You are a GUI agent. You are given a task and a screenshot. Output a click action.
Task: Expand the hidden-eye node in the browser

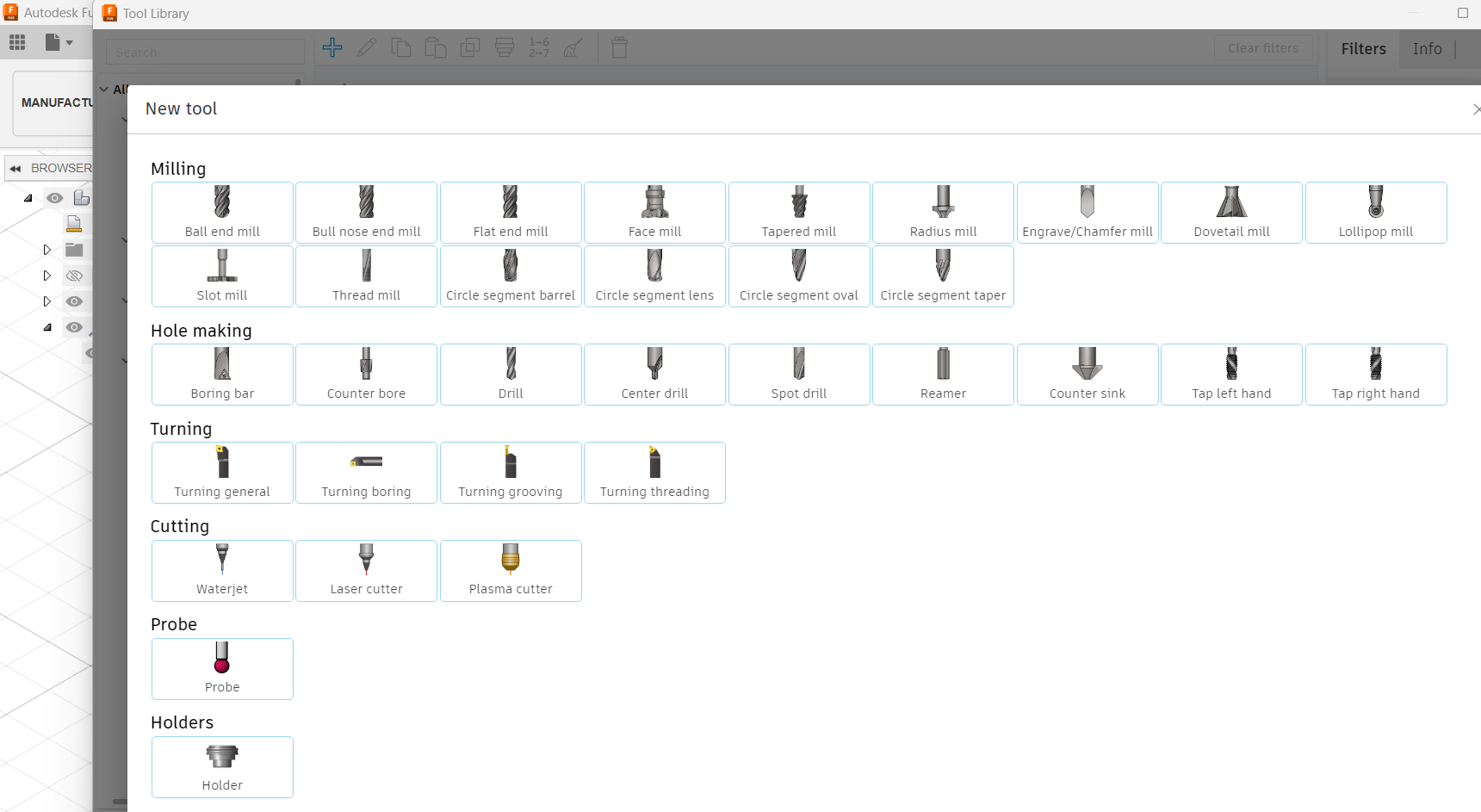click(x=47, y=276)
